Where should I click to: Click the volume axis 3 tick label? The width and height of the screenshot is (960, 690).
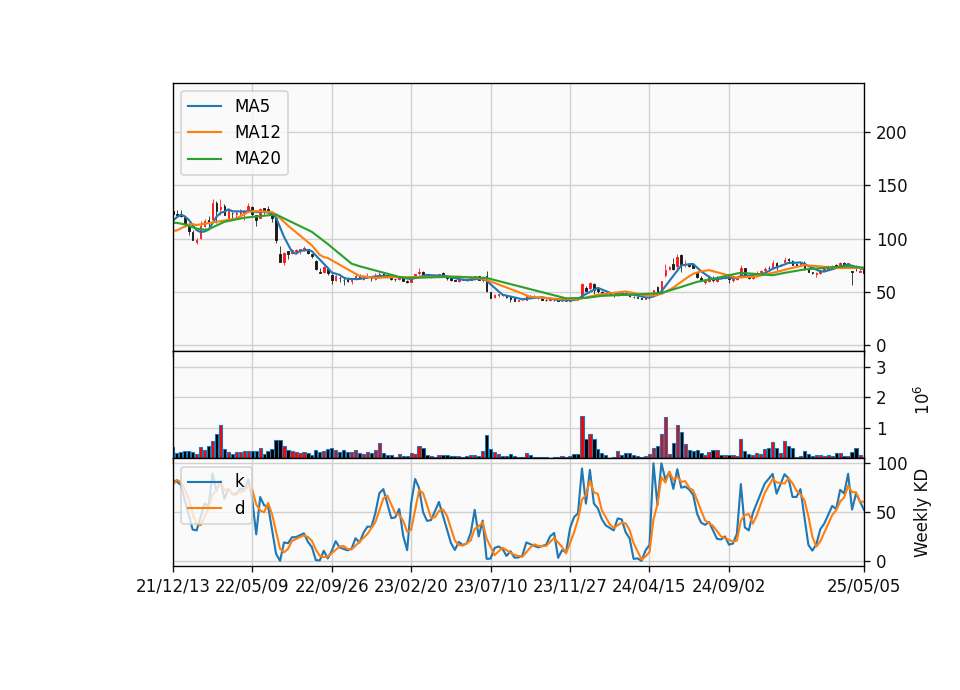(x=881, y=368)
